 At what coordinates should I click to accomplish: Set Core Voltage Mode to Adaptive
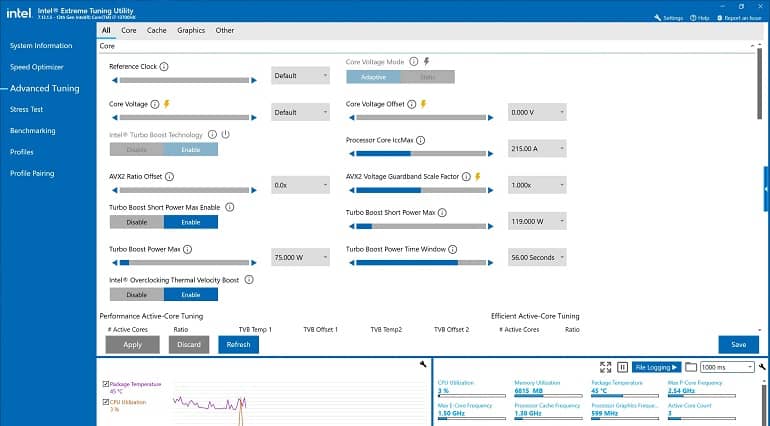tap(373, 77)
